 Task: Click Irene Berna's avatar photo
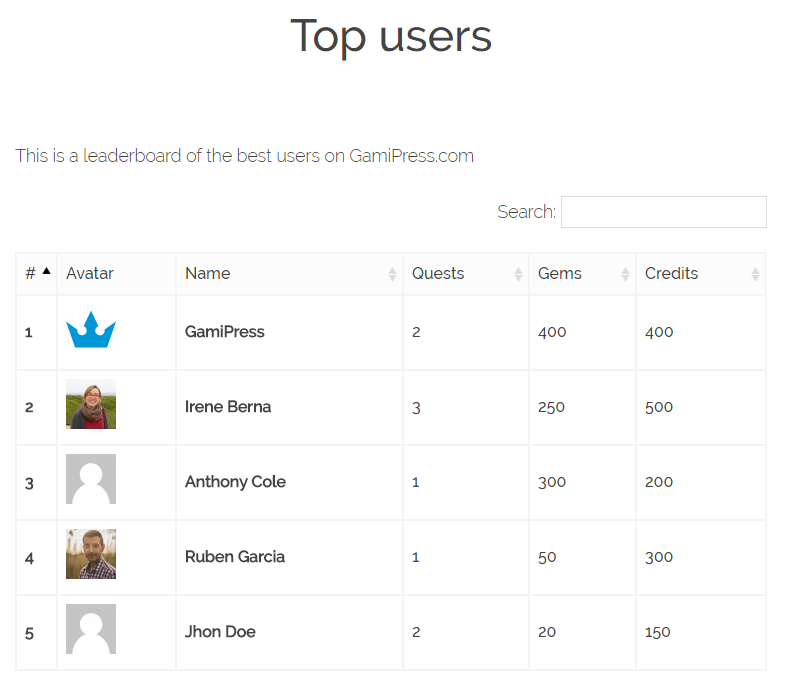[91, 404]
